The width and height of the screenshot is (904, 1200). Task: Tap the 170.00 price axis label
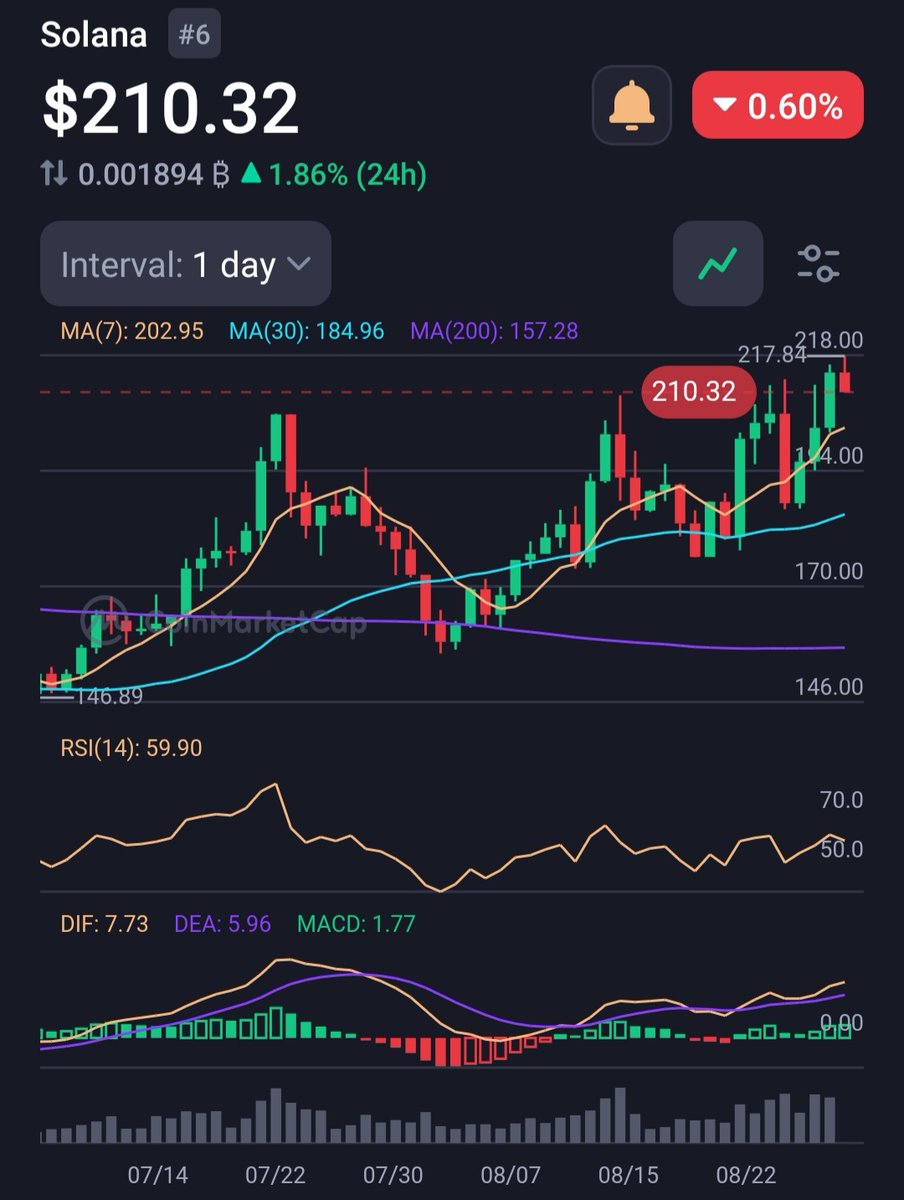828,572
